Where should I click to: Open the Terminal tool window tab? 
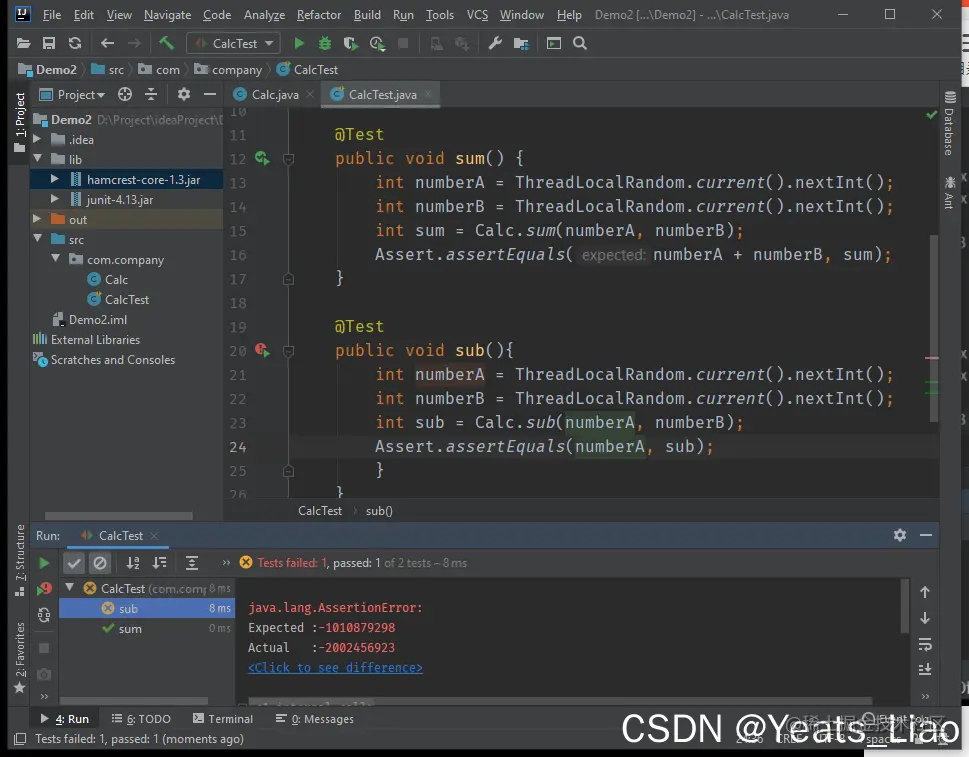(x=223, y=719)
